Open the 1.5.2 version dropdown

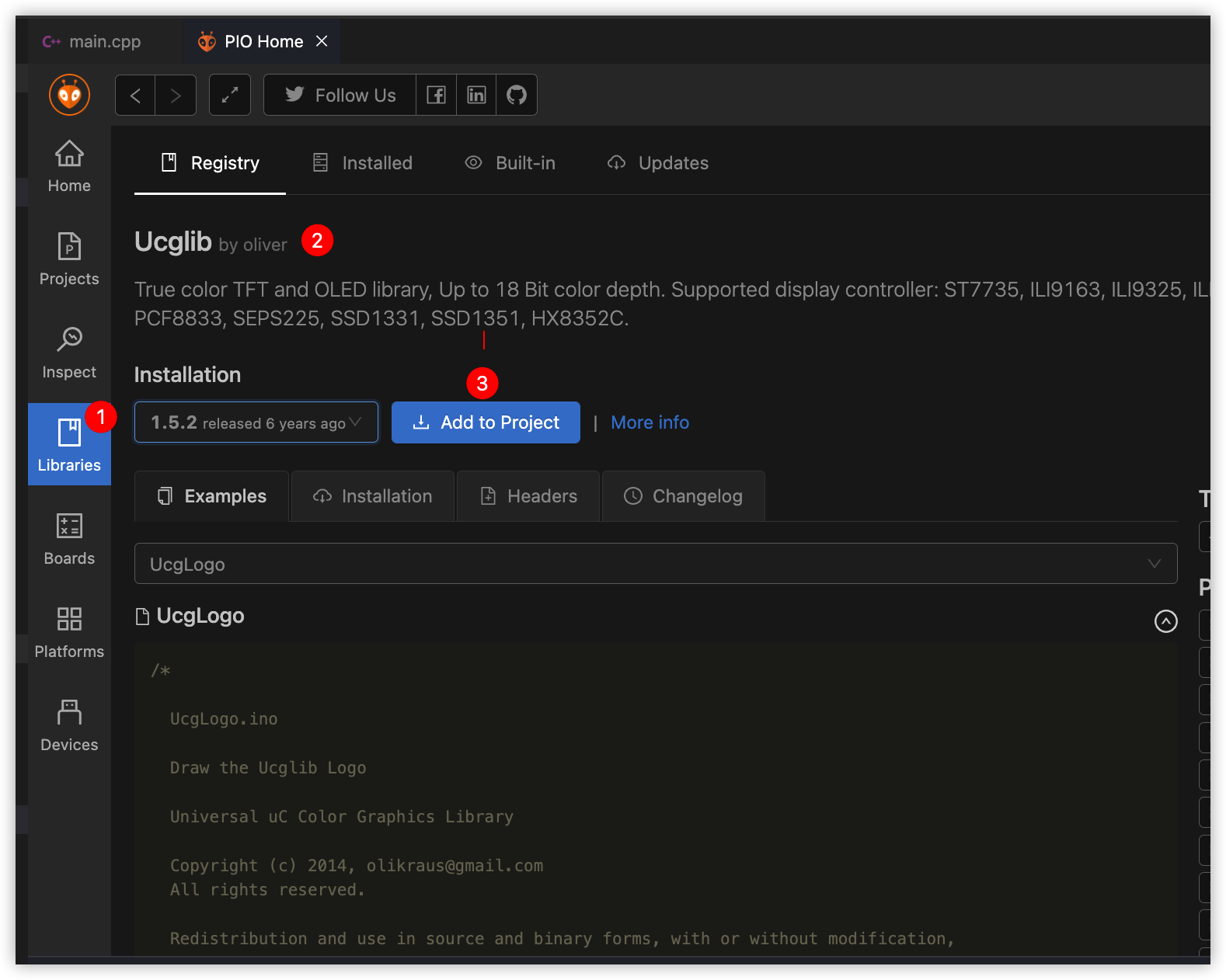tap(256, 422)
